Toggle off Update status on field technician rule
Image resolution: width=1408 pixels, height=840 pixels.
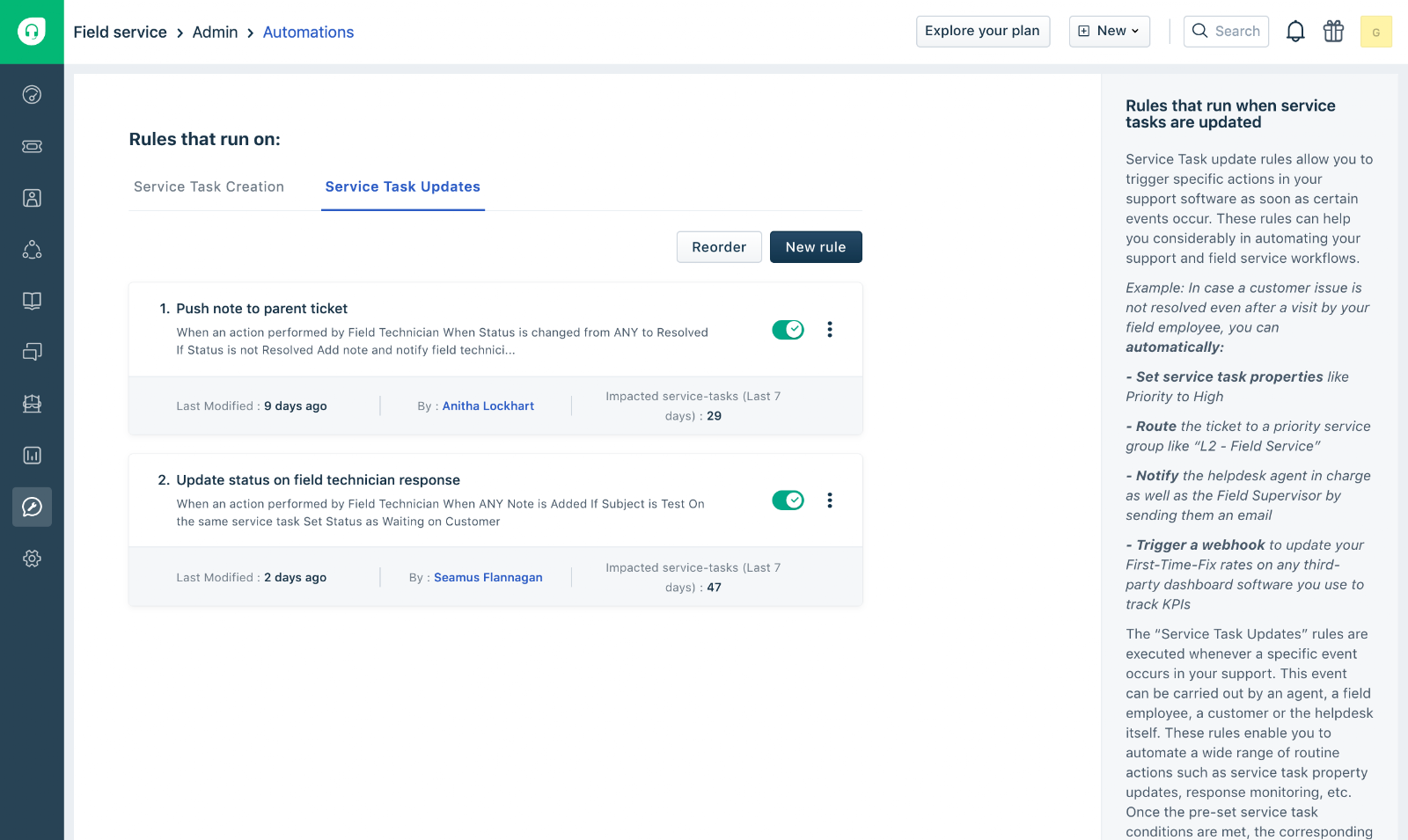788,500
